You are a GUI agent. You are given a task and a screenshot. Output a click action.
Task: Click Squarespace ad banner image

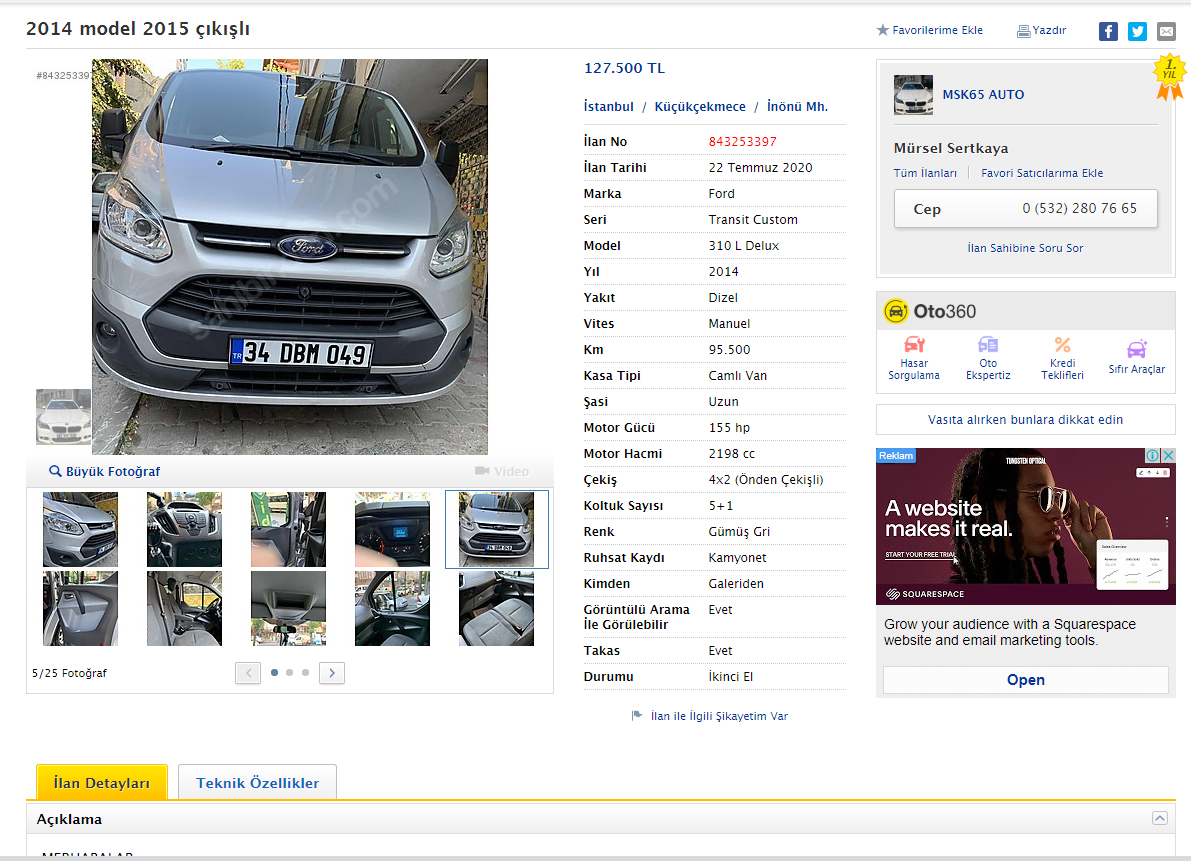click(1025, 526)
